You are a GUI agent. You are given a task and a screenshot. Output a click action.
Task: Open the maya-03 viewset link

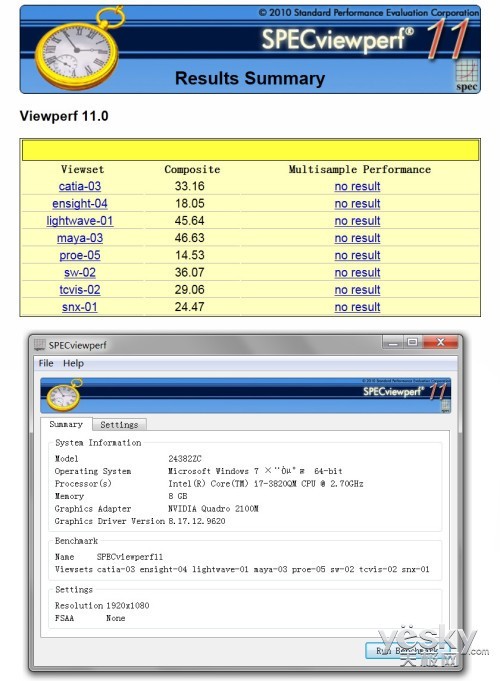click(80, 238)
